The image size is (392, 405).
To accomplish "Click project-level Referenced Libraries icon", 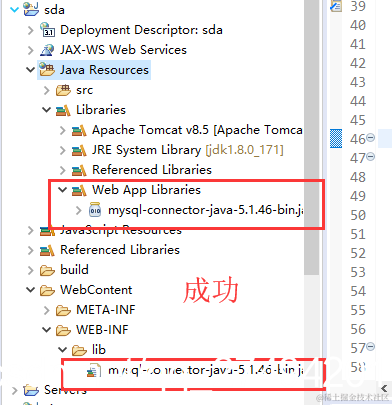I will tap(47, 250).
